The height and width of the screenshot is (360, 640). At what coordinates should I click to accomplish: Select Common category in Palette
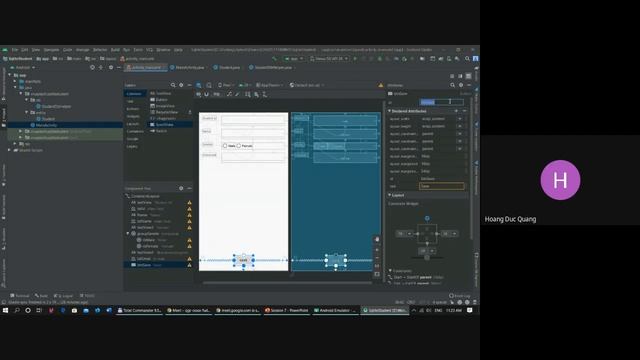pos(134,94)
